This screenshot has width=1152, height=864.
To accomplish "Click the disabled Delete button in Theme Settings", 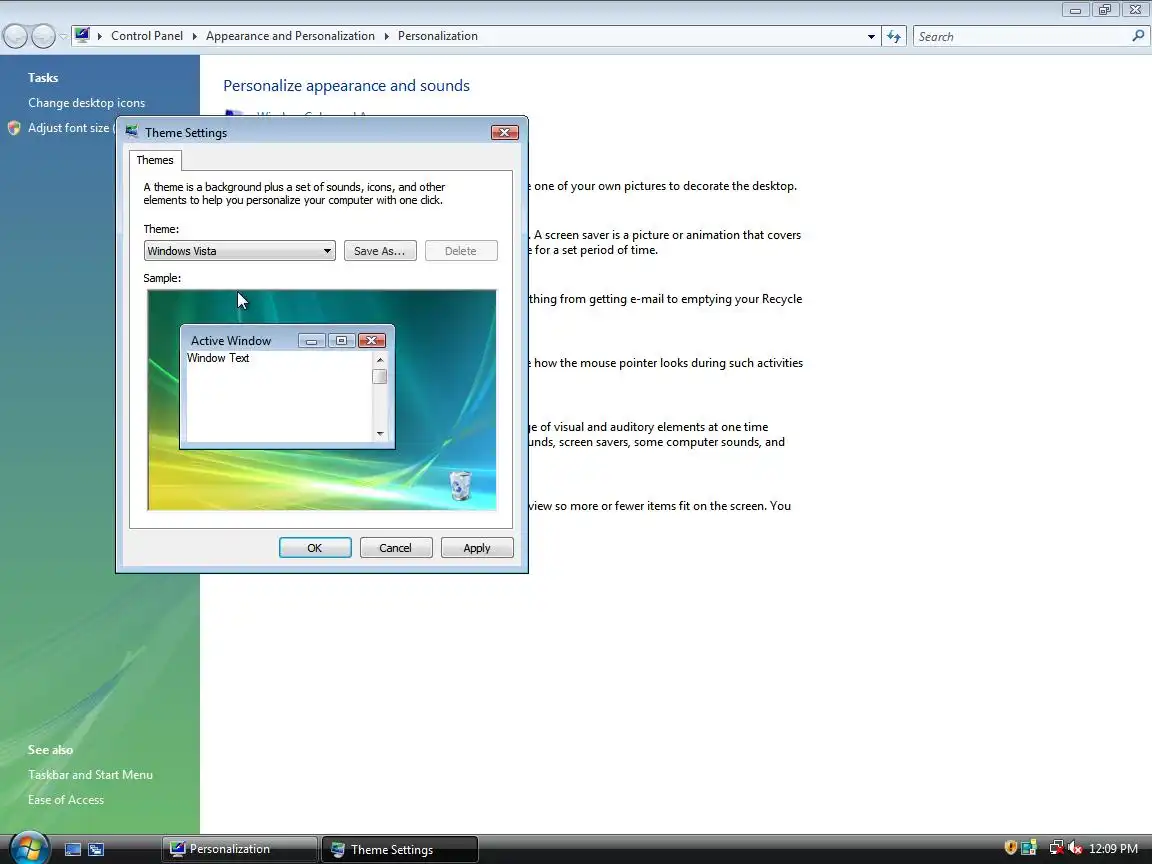I will point(461,251).
